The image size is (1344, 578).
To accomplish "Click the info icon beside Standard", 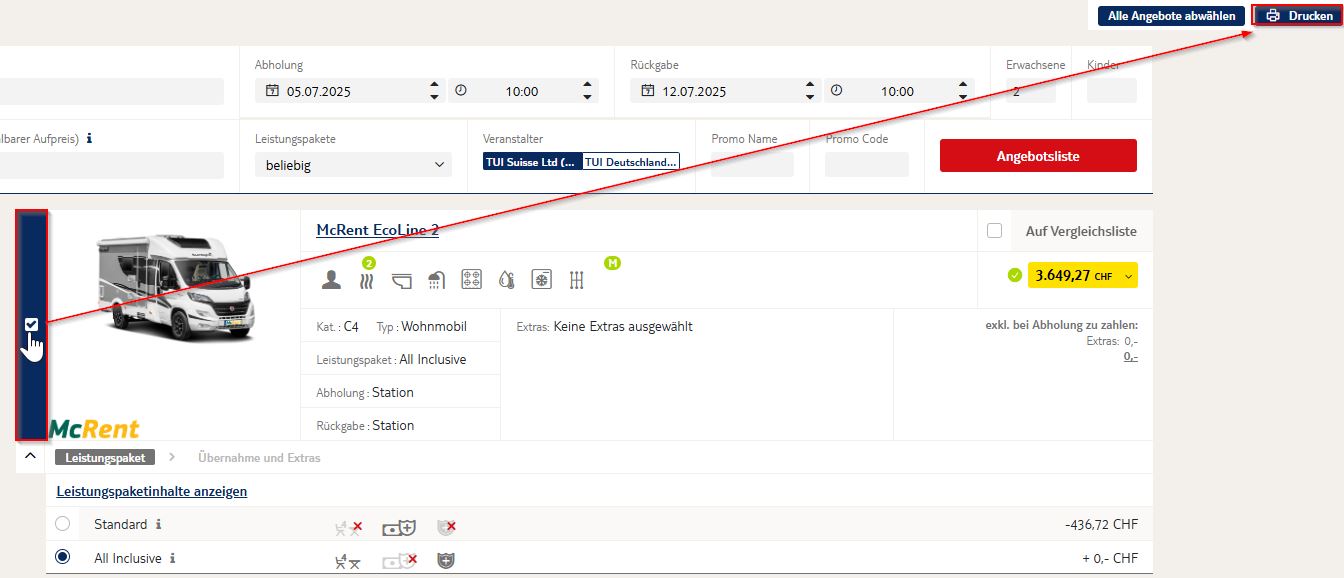I will click(x=159, y=524).
